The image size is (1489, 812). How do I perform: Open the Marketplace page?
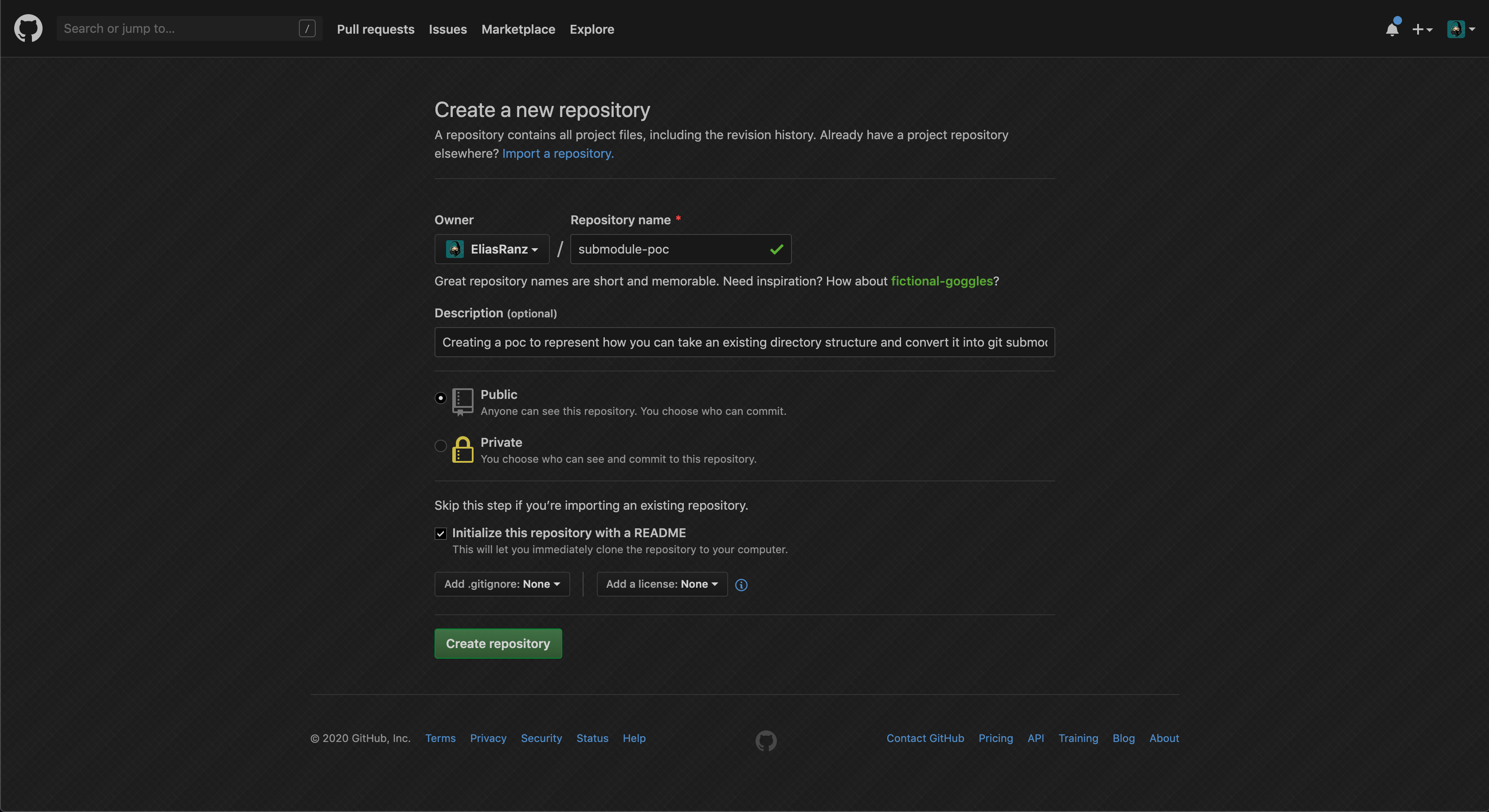click(x=518, y=29)
